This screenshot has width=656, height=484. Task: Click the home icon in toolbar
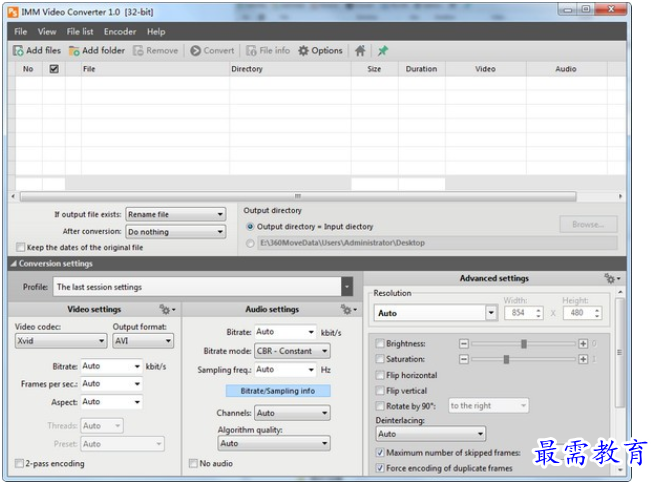[360, 51]
